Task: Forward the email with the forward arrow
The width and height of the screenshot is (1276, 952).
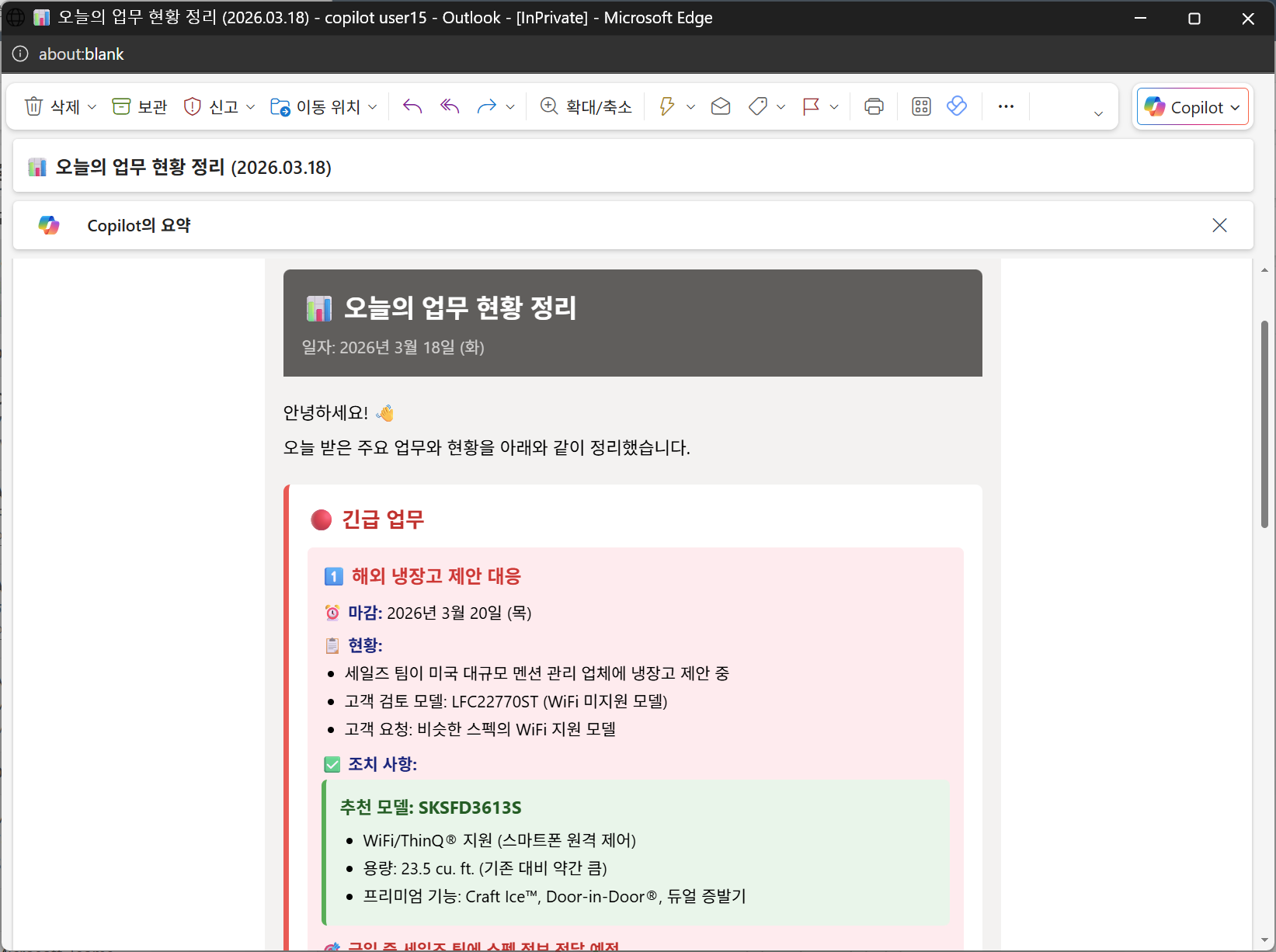Action: pyautogui.click(x=487, y=106)
